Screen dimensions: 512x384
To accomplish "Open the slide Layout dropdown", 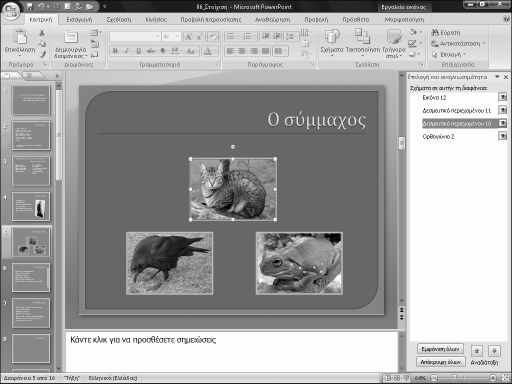I will (x=96, y=33).
